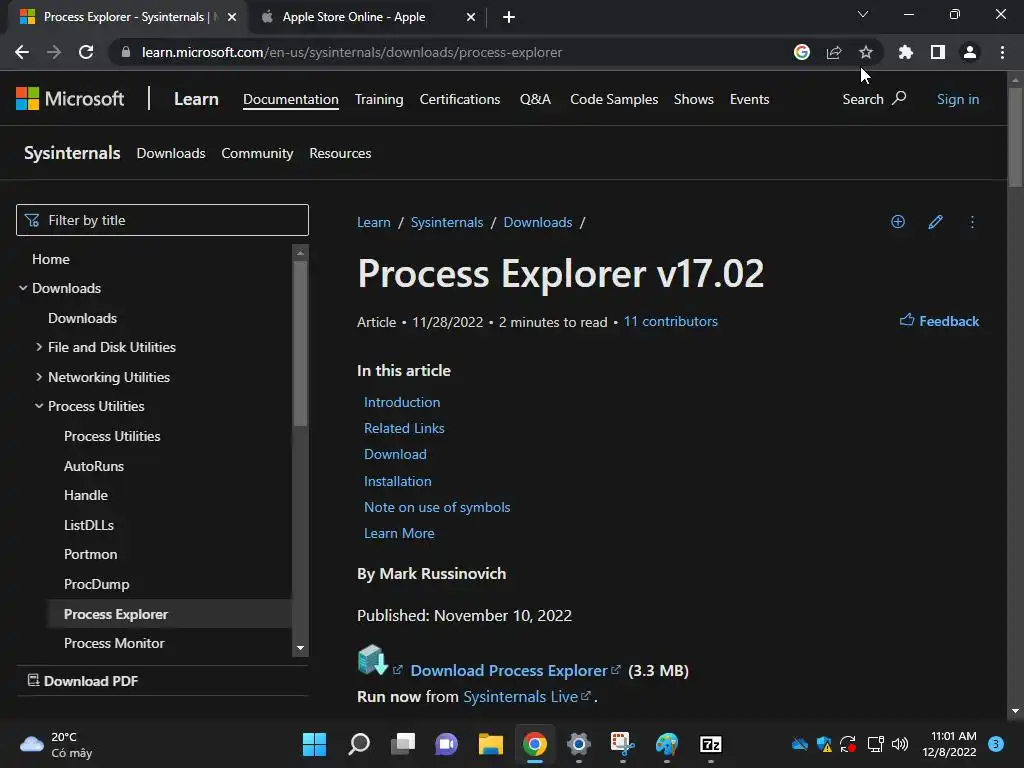This screenshot has height=768, width=1024.
Task: Open the Google icon in address bar
Action: [801, 52]
